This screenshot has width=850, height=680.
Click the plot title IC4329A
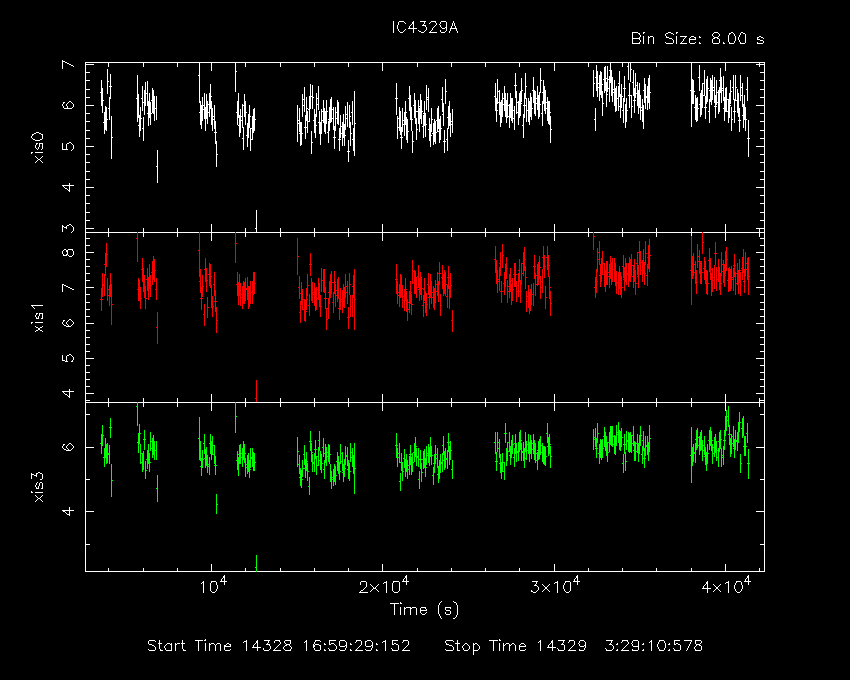(425, 28)
